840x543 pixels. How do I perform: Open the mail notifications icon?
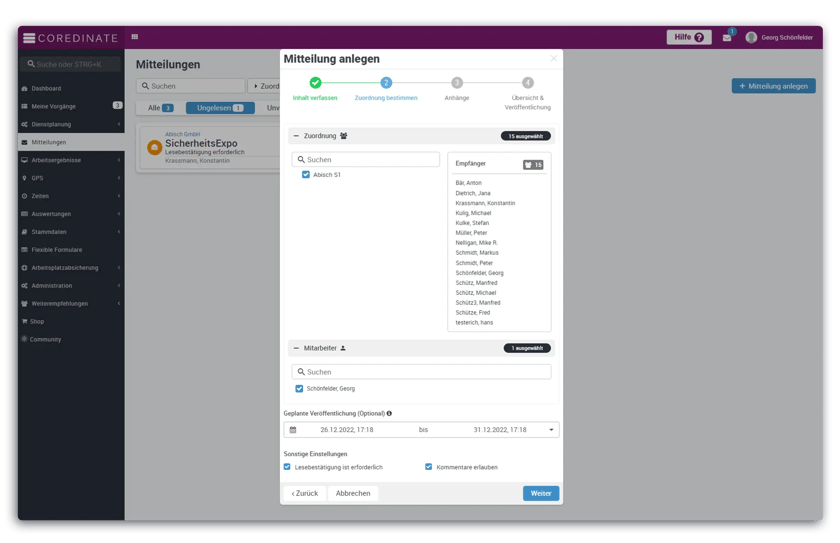point(727,38)
